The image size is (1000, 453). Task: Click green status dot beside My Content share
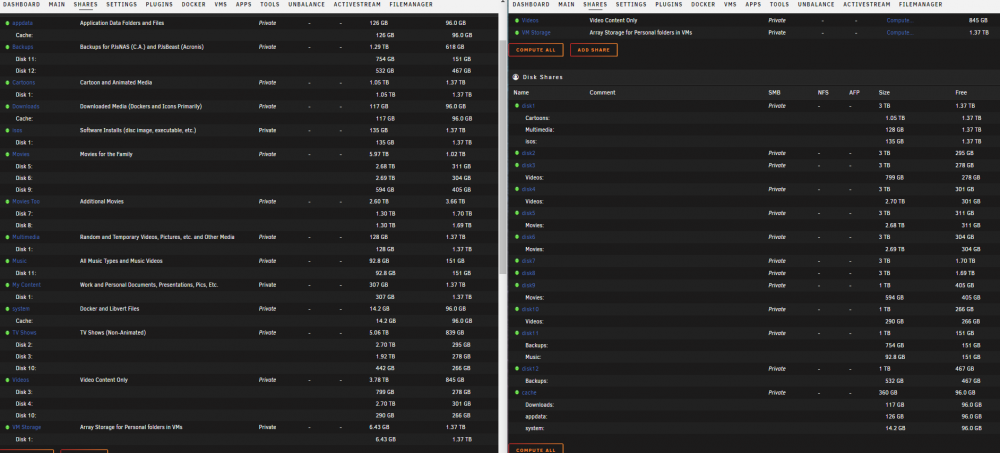pos(7,285)
